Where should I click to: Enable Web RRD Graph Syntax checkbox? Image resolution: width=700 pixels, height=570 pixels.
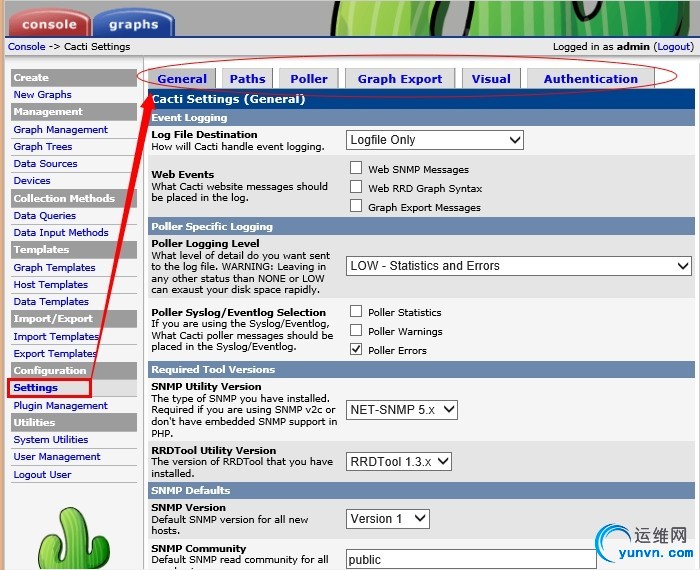[356, 187]
